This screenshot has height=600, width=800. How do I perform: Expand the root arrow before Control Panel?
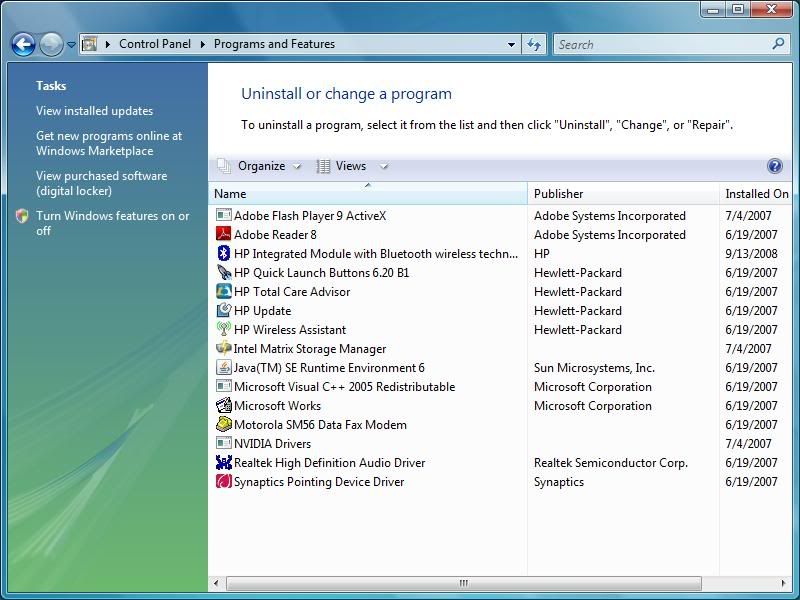click(108, 44)
